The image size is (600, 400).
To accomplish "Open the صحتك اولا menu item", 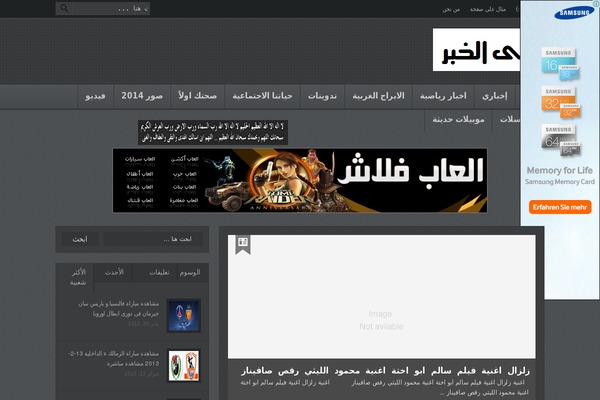I will click(197, 96).
